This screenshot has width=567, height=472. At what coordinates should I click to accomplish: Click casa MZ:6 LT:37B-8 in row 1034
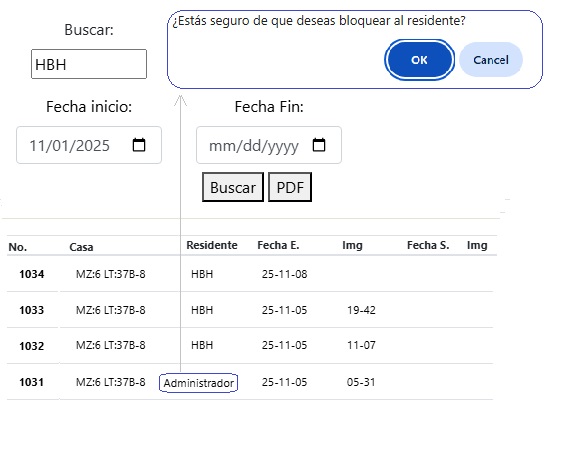pyautogui.click(x=111, y=274)
